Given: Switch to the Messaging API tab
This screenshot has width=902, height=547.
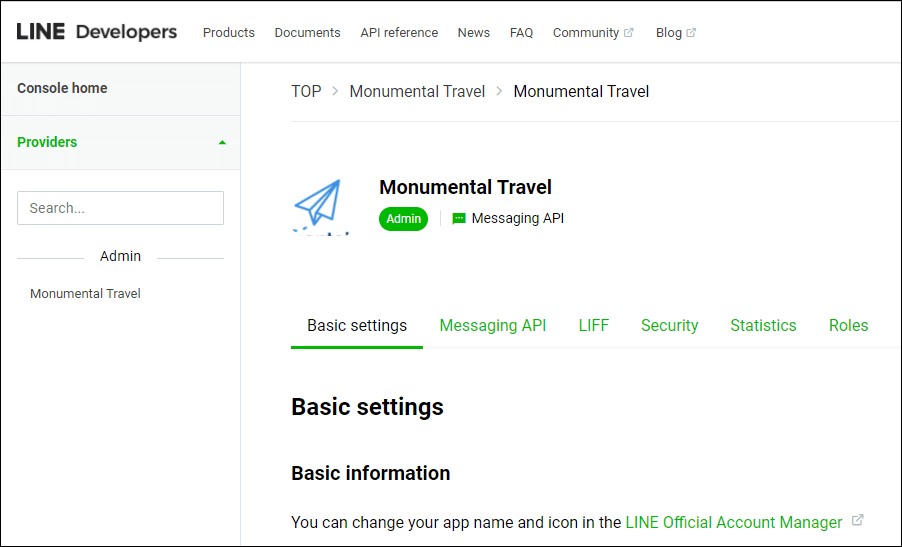Looking at the screenshot, I should tap(492, 325).
